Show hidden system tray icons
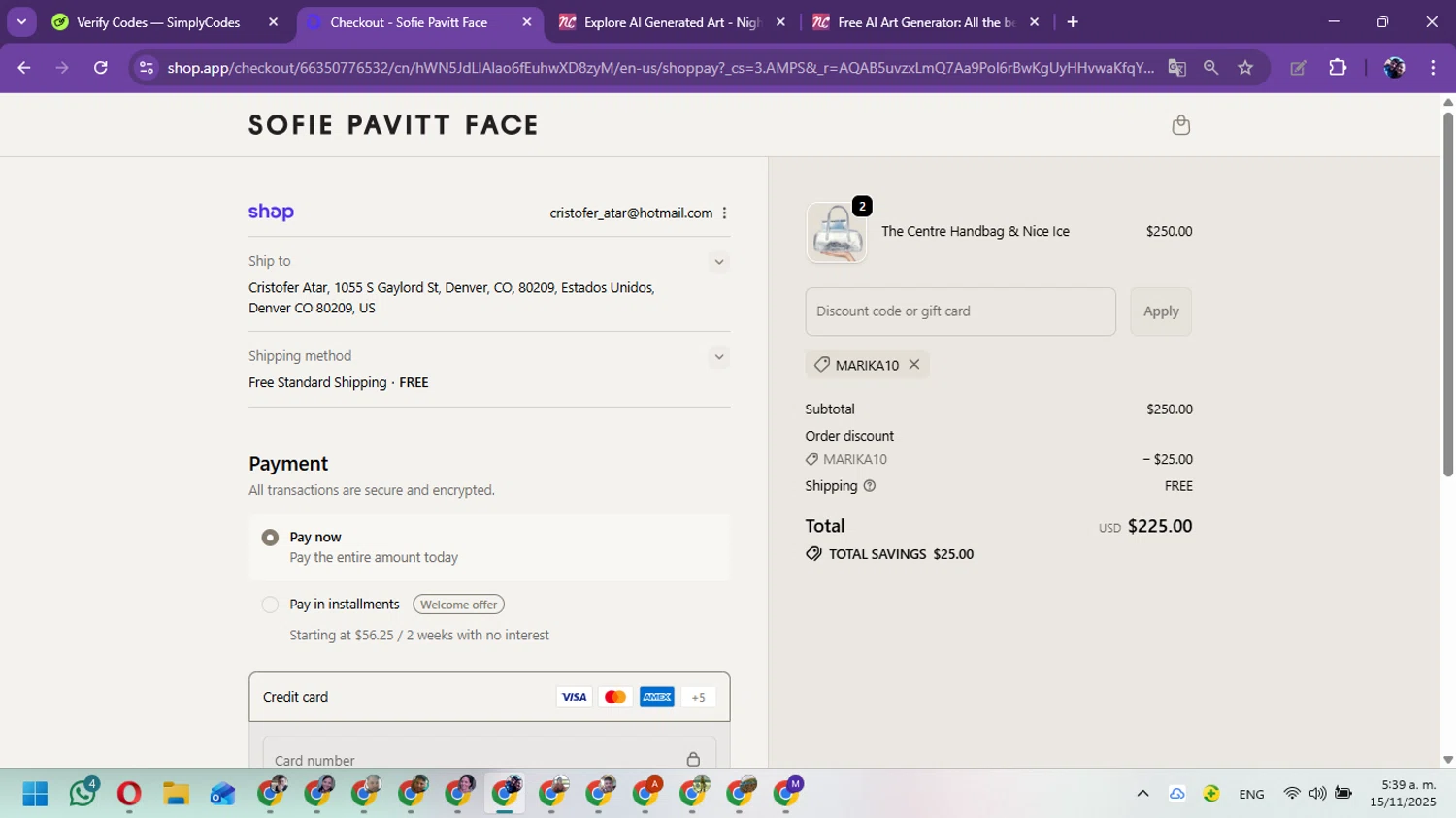Screen dimensions: 1456x818 click(1142, 794)
